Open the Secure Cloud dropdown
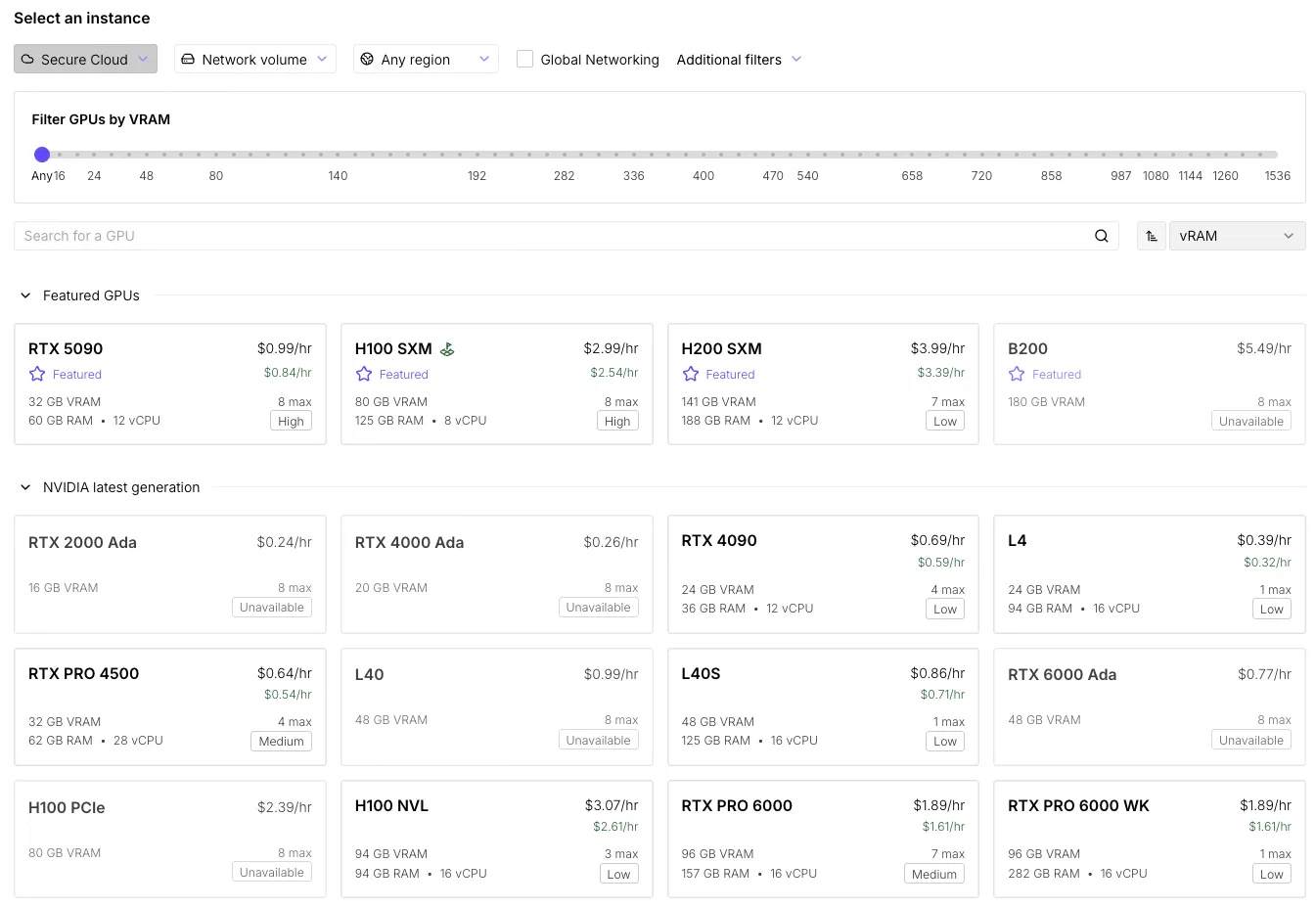Screen dimensions: 1316x908 [x=85, y=59]
